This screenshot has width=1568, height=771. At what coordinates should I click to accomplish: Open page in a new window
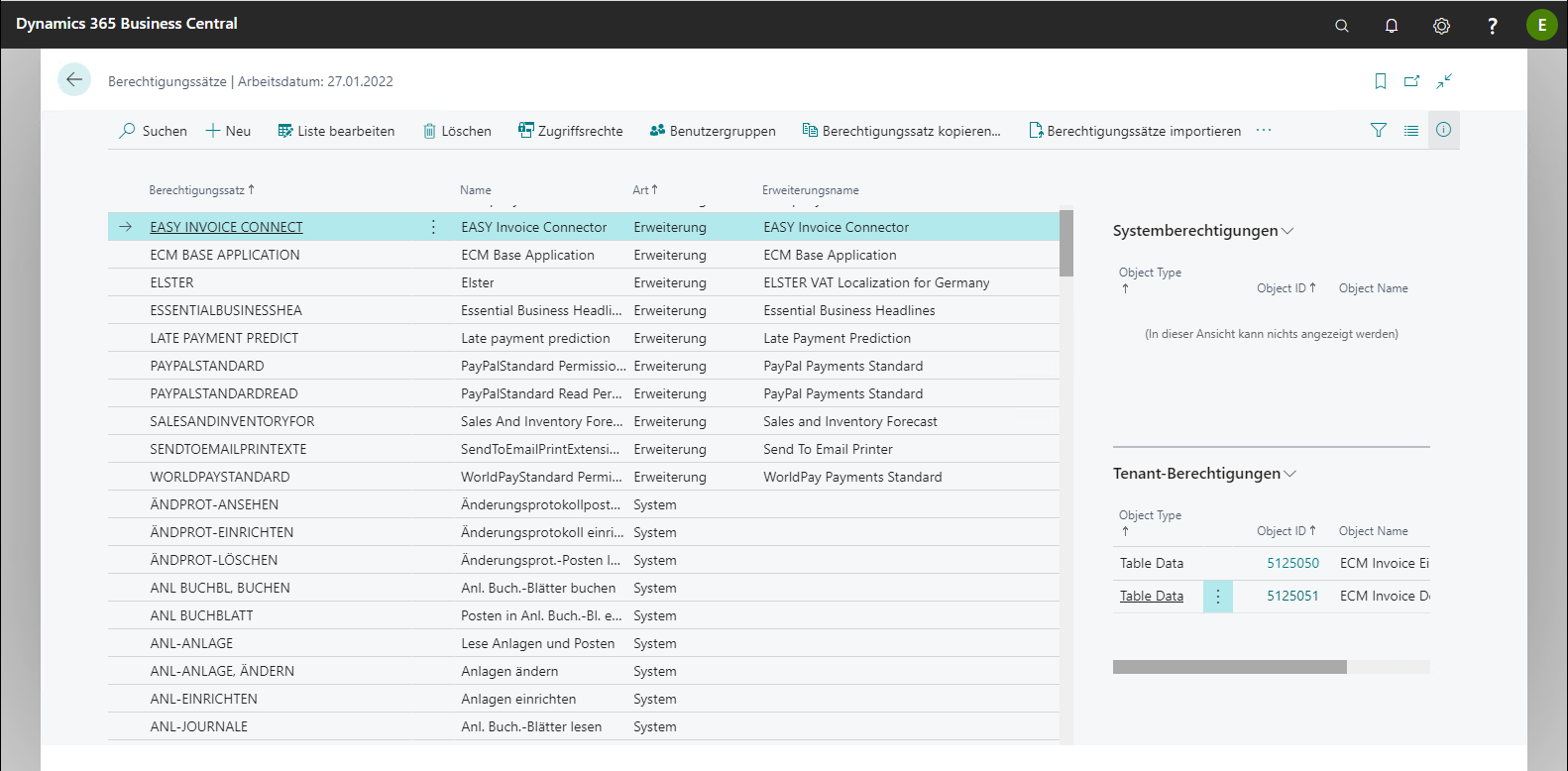click(1411, 81)
